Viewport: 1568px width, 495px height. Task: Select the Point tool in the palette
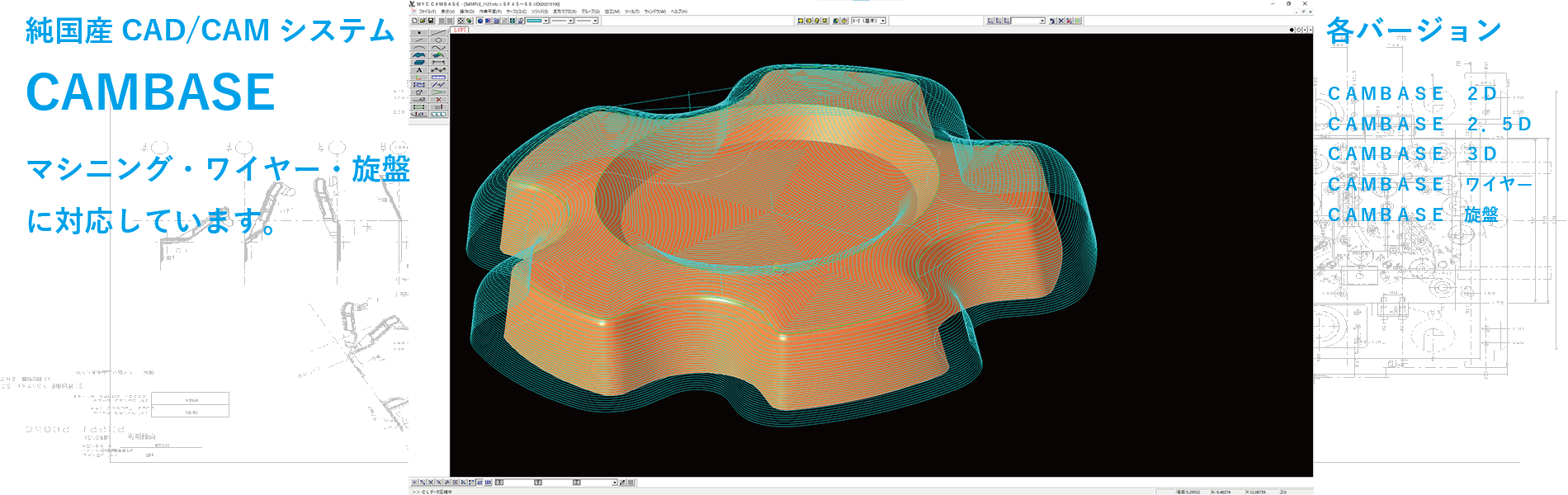tap(419, 32)
